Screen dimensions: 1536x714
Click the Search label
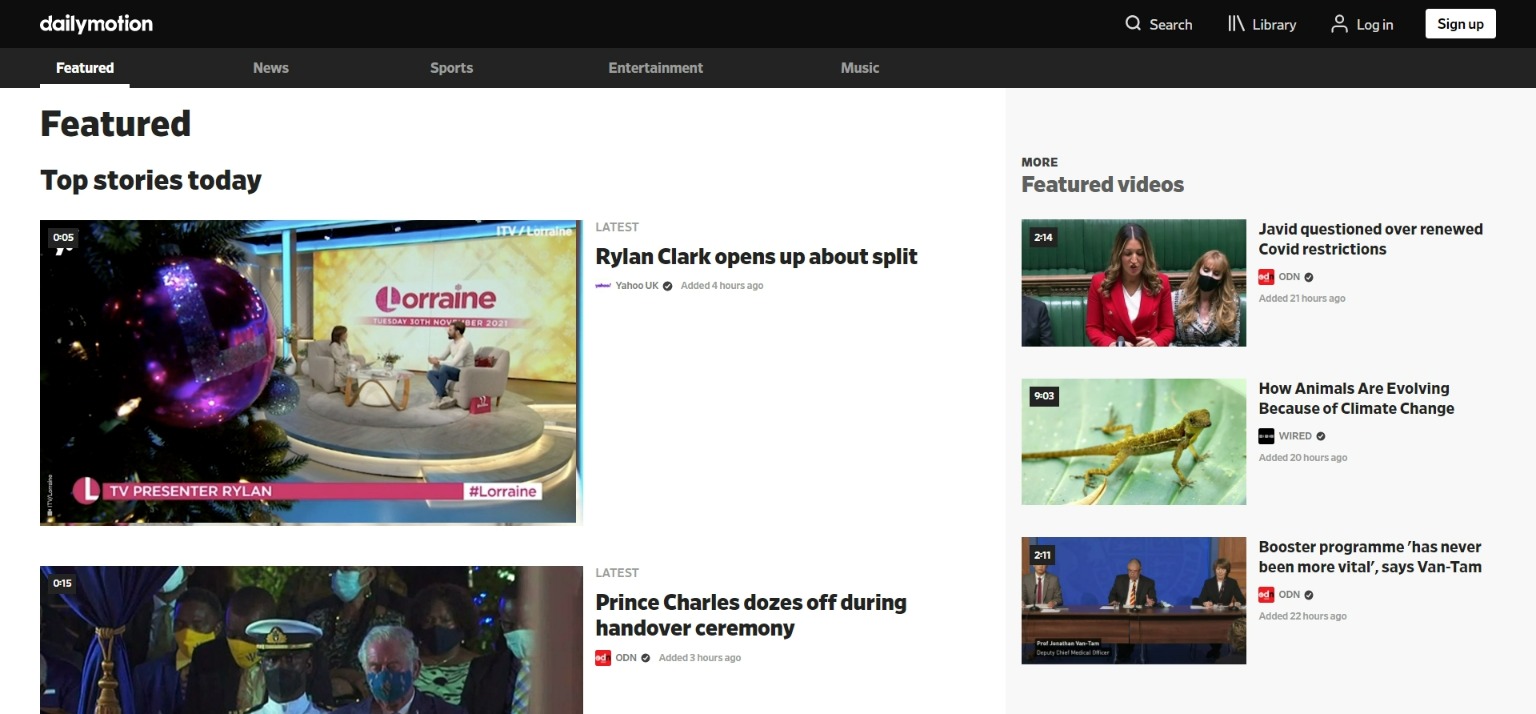point(1171,25)
